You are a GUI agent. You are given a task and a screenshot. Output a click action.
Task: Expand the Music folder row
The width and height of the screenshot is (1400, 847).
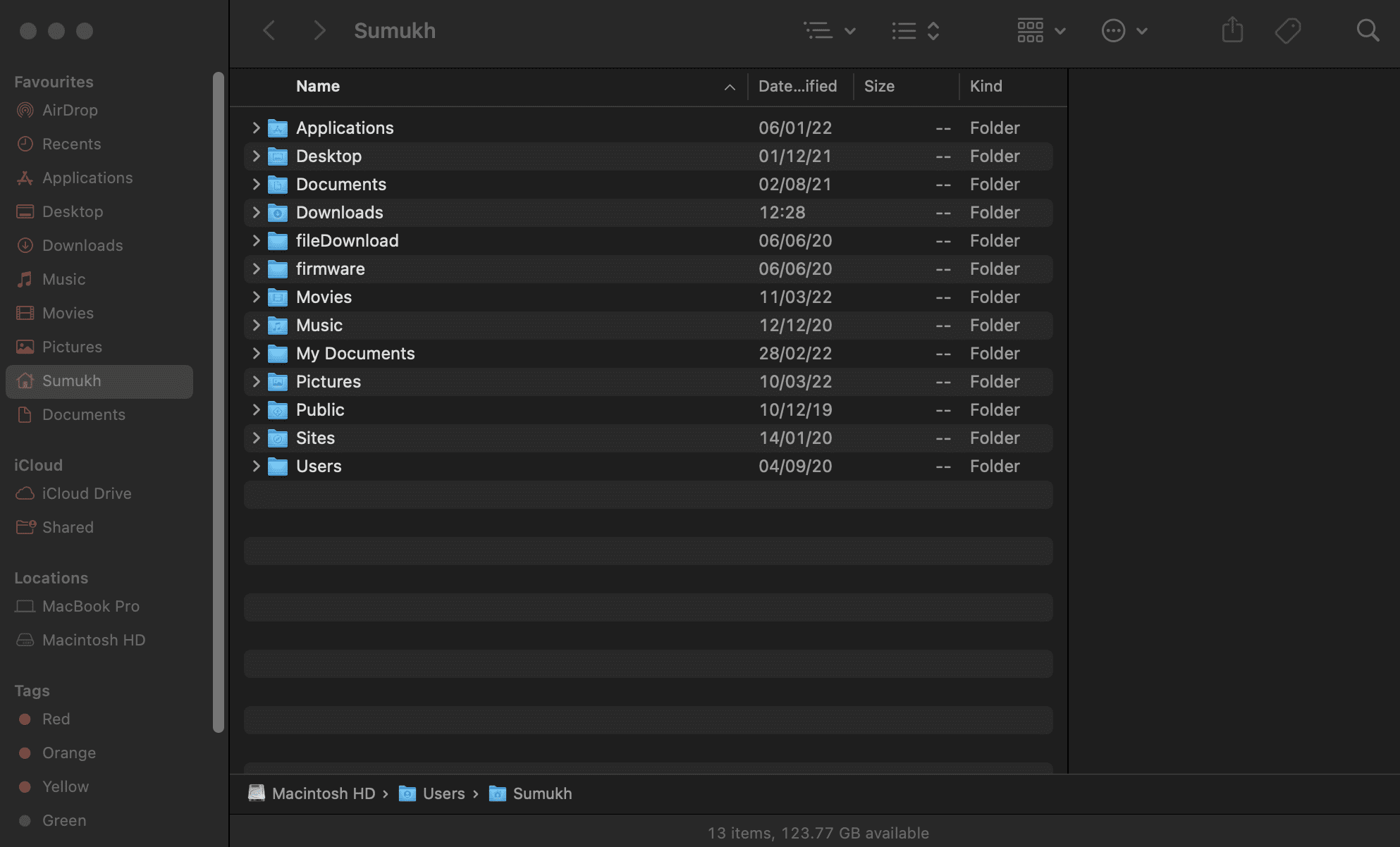tap(256, 325)
